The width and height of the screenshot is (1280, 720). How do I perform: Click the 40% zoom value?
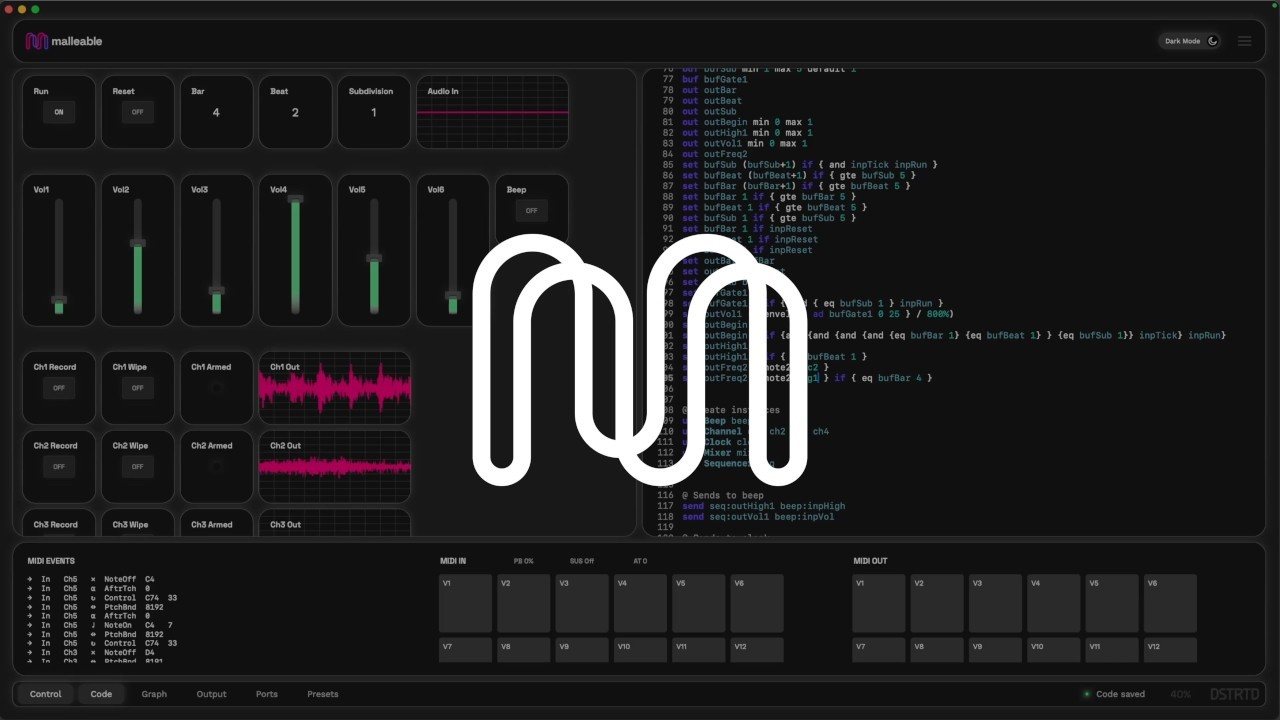pos(1180,694)
